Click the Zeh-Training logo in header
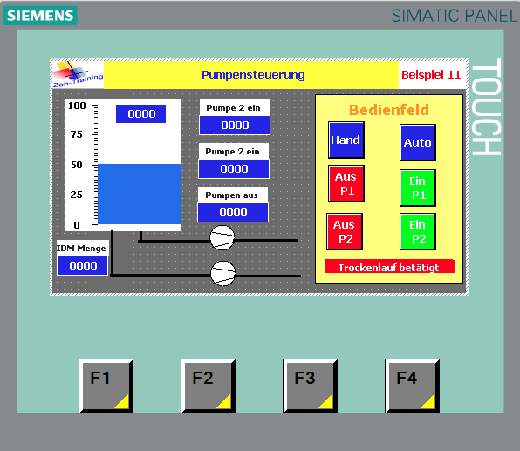The width and height of the screenshot is (520, 451). coord(78,74)
